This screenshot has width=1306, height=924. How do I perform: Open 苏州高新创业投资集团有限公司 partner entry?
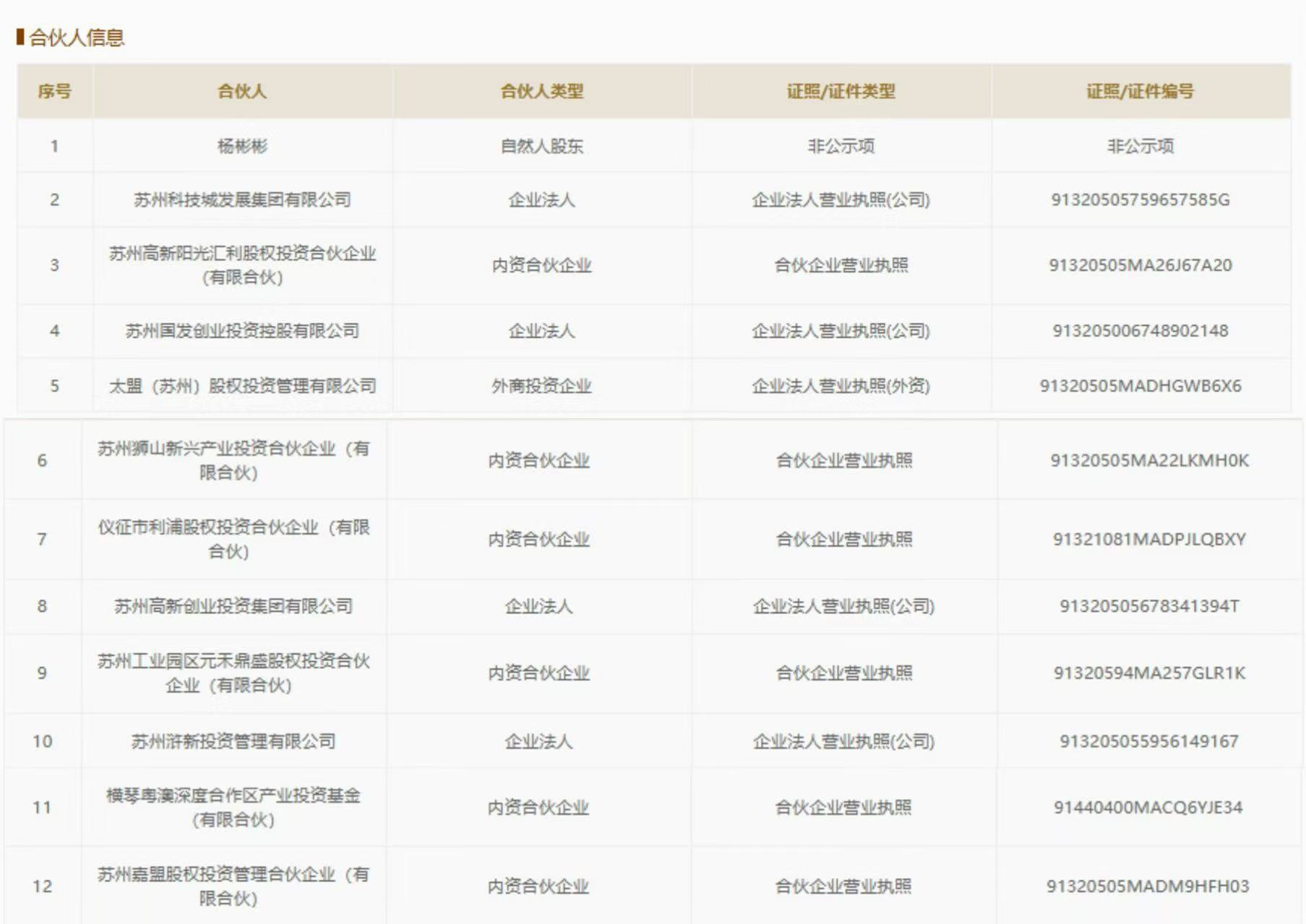[233, 606]
